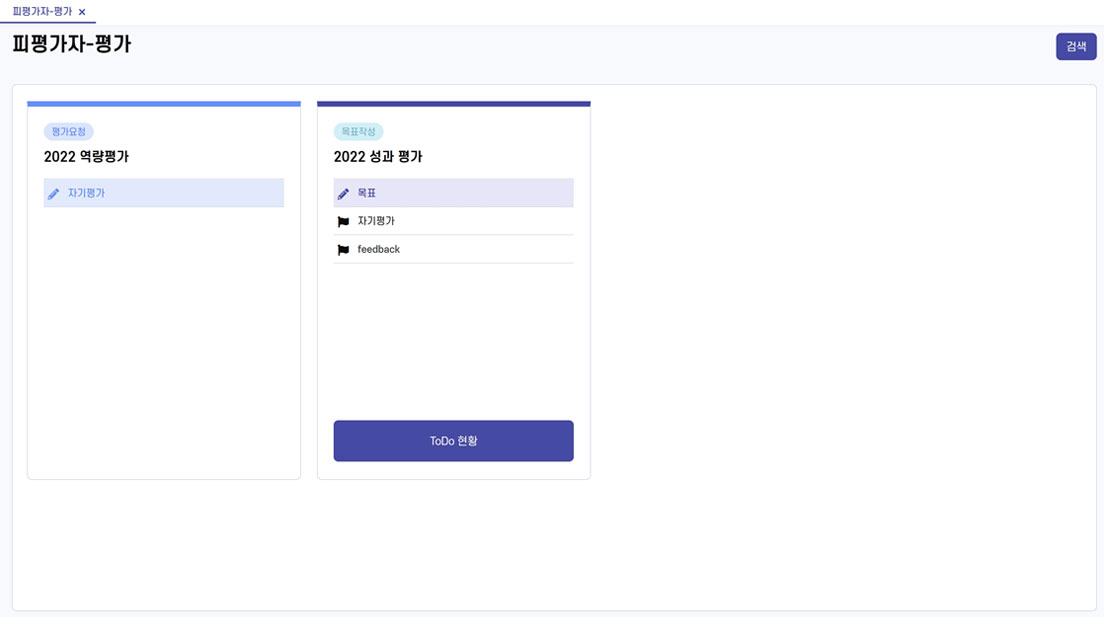The image size is (1104, 617).
Task: Click the 평가요청 status badge
Action: (x=68, y=132)
